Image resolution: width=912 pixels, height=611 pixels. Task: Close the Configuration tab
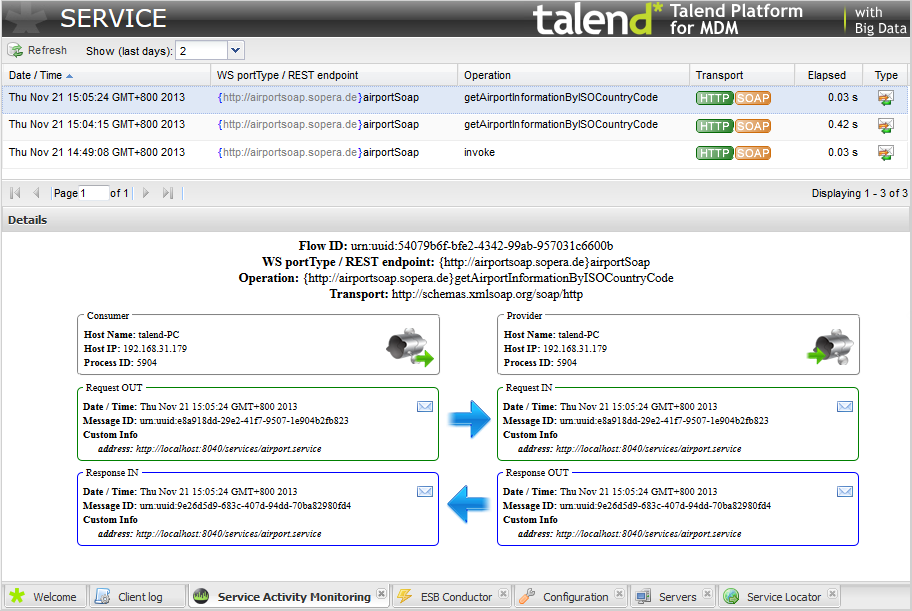(x=619, y=594)
